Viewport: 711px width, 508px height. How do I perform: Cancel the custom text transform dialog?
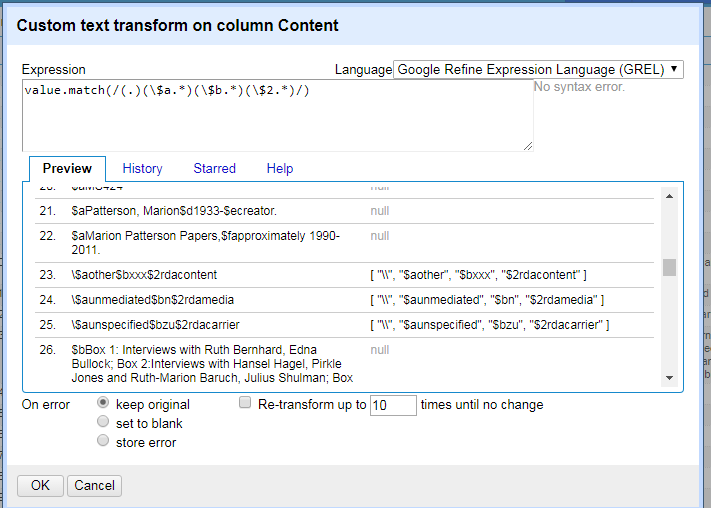click(94, 485)
